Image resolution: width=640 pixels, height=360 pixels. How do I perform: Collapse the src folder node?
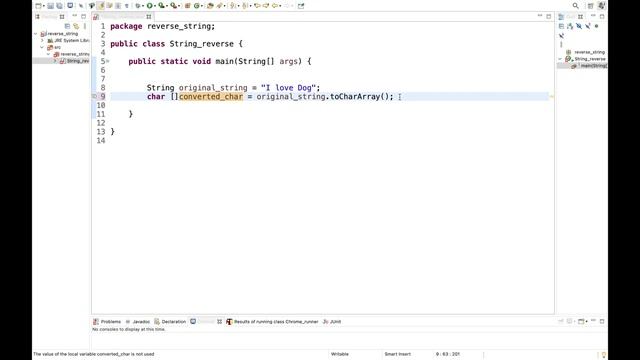[x=42, y=47]
